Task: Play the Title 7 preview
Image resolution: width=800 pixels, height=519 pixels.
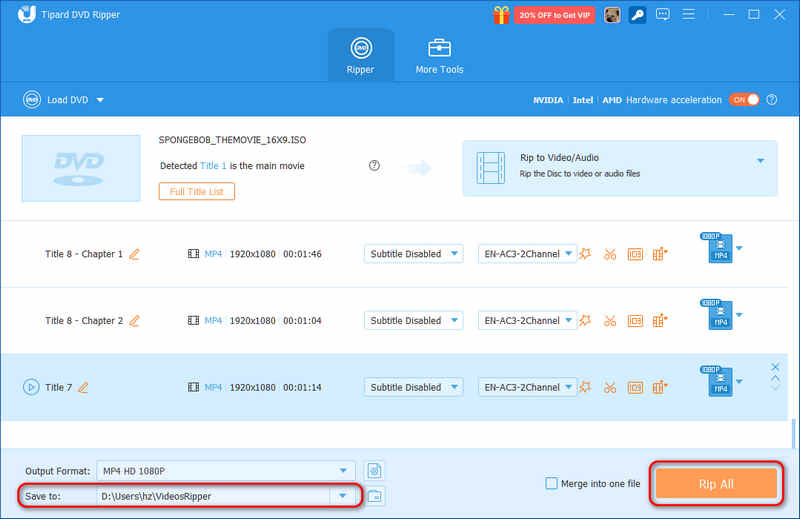Action: pos(31,387)
